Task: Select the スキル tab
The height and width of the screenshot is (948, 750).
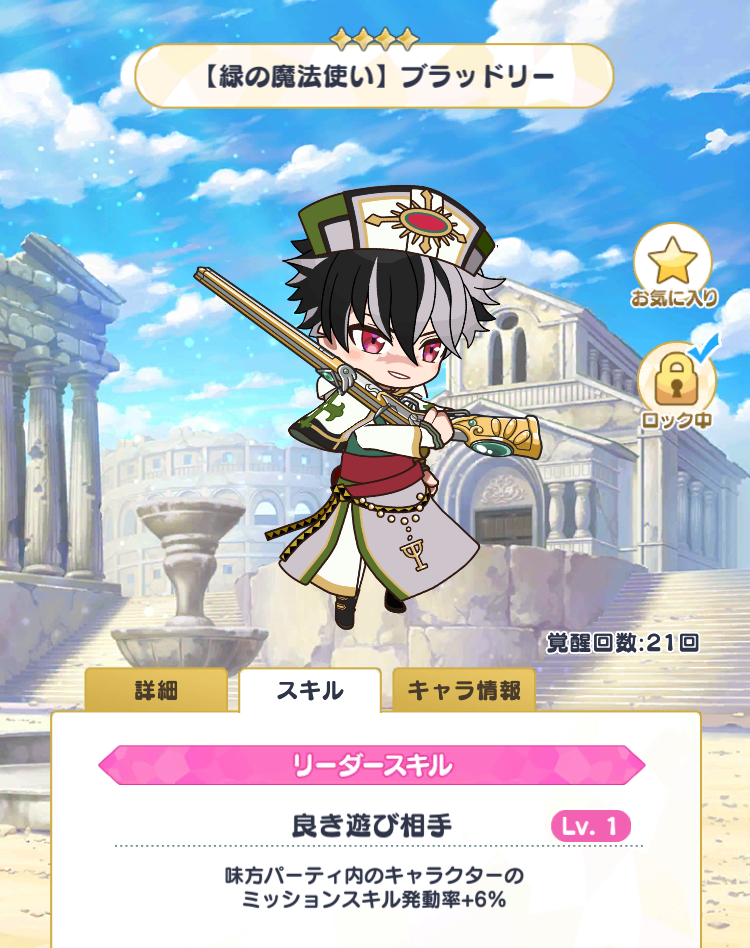Action: 310,690
